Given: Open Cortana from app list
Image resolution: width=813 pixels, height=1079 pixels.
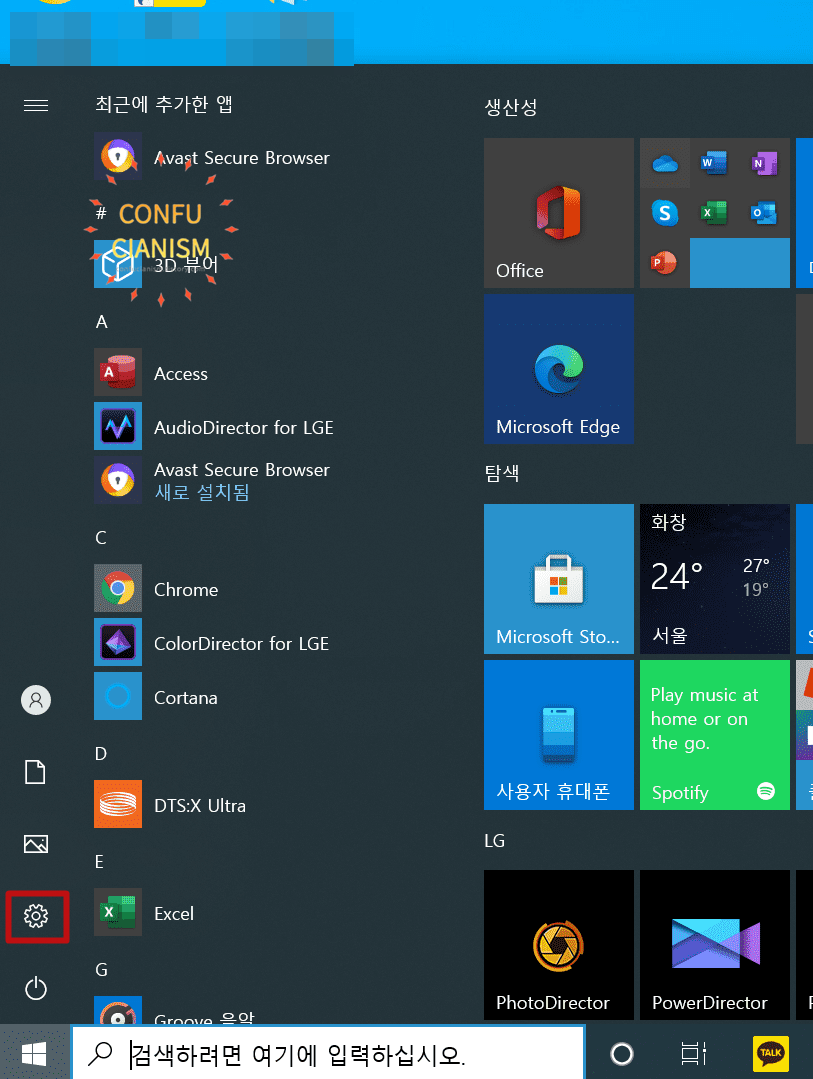Looking at the screenshot, I should (156, 696).
